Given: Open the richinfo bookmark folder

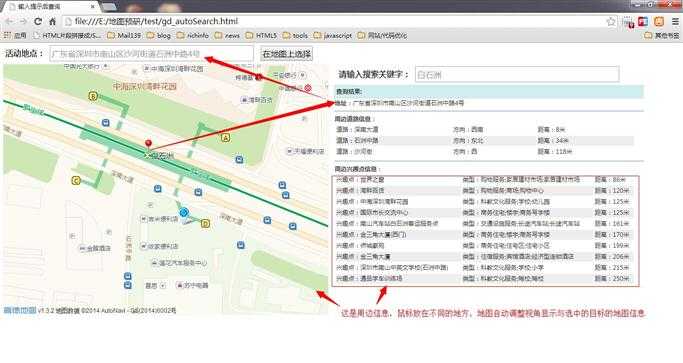Looking at the screenshot, I should point(193,35).
